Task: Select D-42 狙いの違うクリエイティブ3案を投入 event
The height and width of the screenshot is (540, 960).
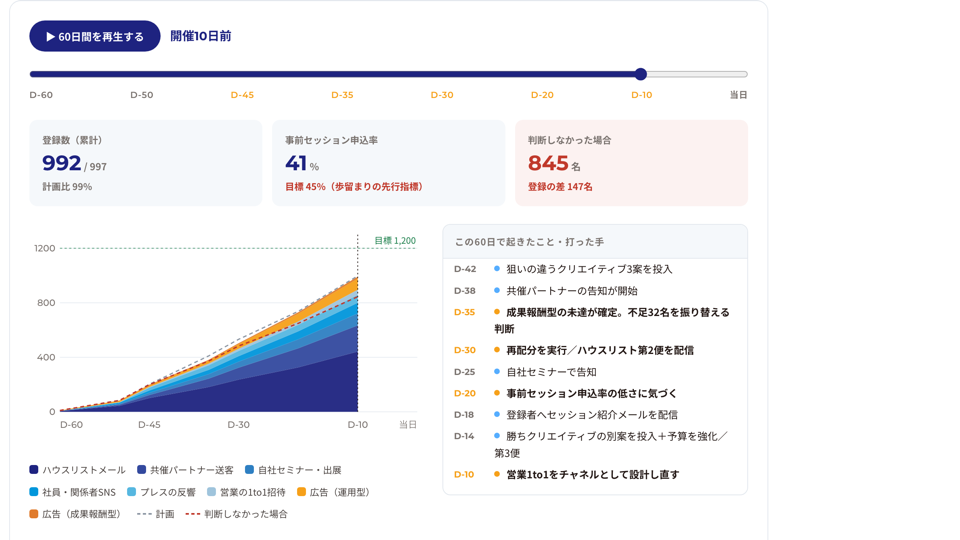Action: tap(594, 269)
